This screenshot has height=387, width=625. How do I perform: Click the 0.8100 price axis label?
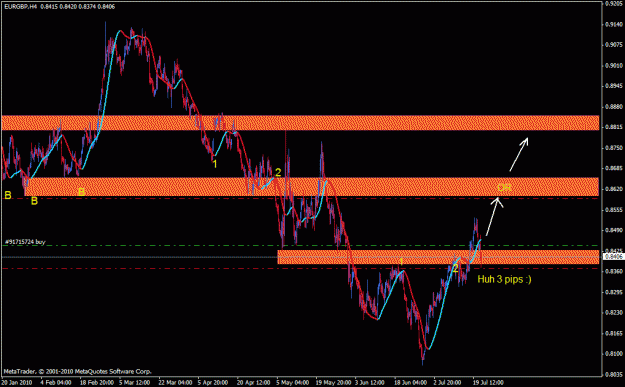[x=614, y=354]
